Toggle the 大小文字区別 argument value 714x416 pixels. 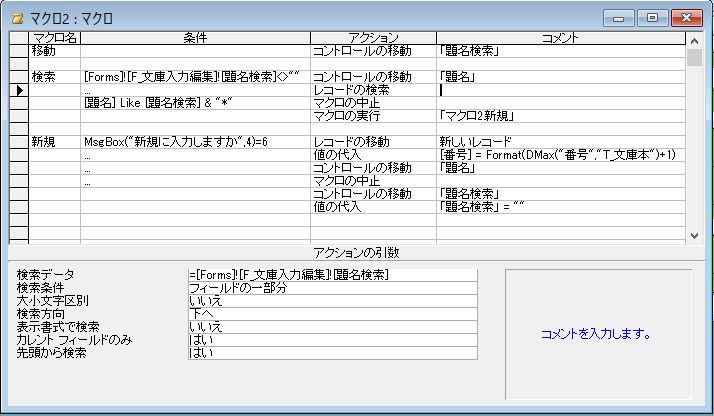pos(331,300)
